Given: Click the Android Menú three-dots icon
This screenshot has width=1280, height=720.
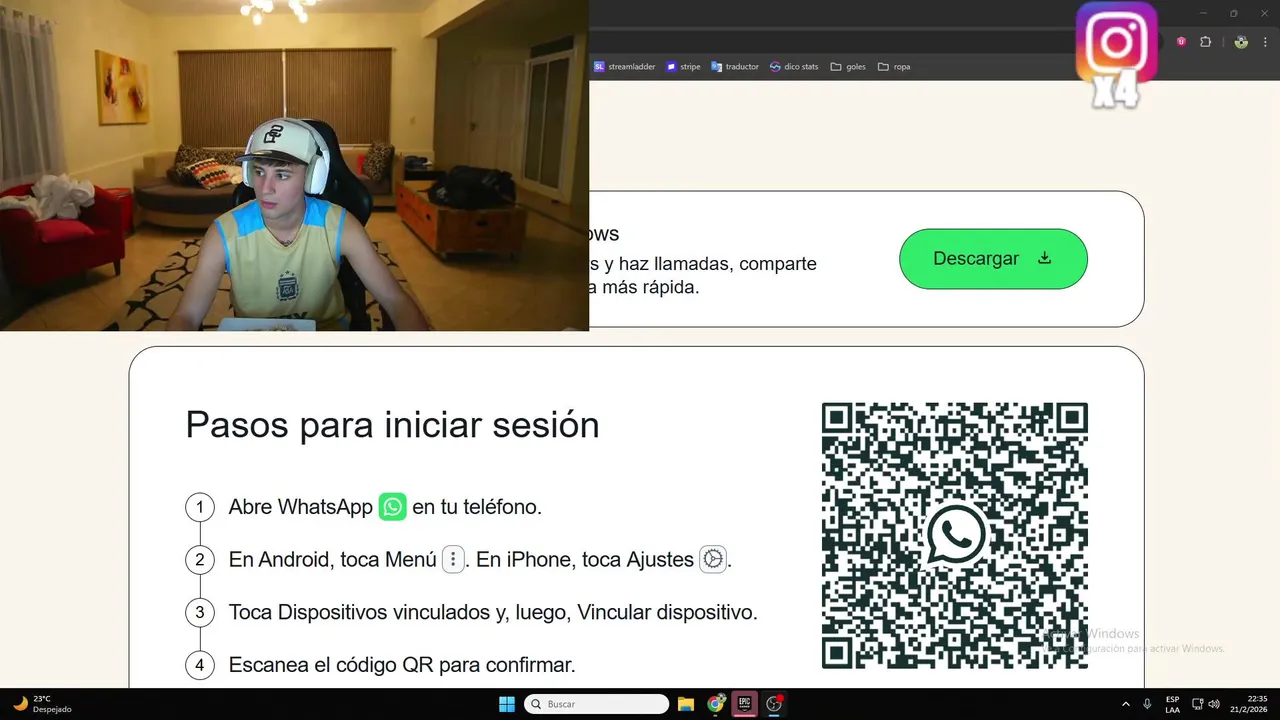Looking at the screenshot, I should [453, 559].
